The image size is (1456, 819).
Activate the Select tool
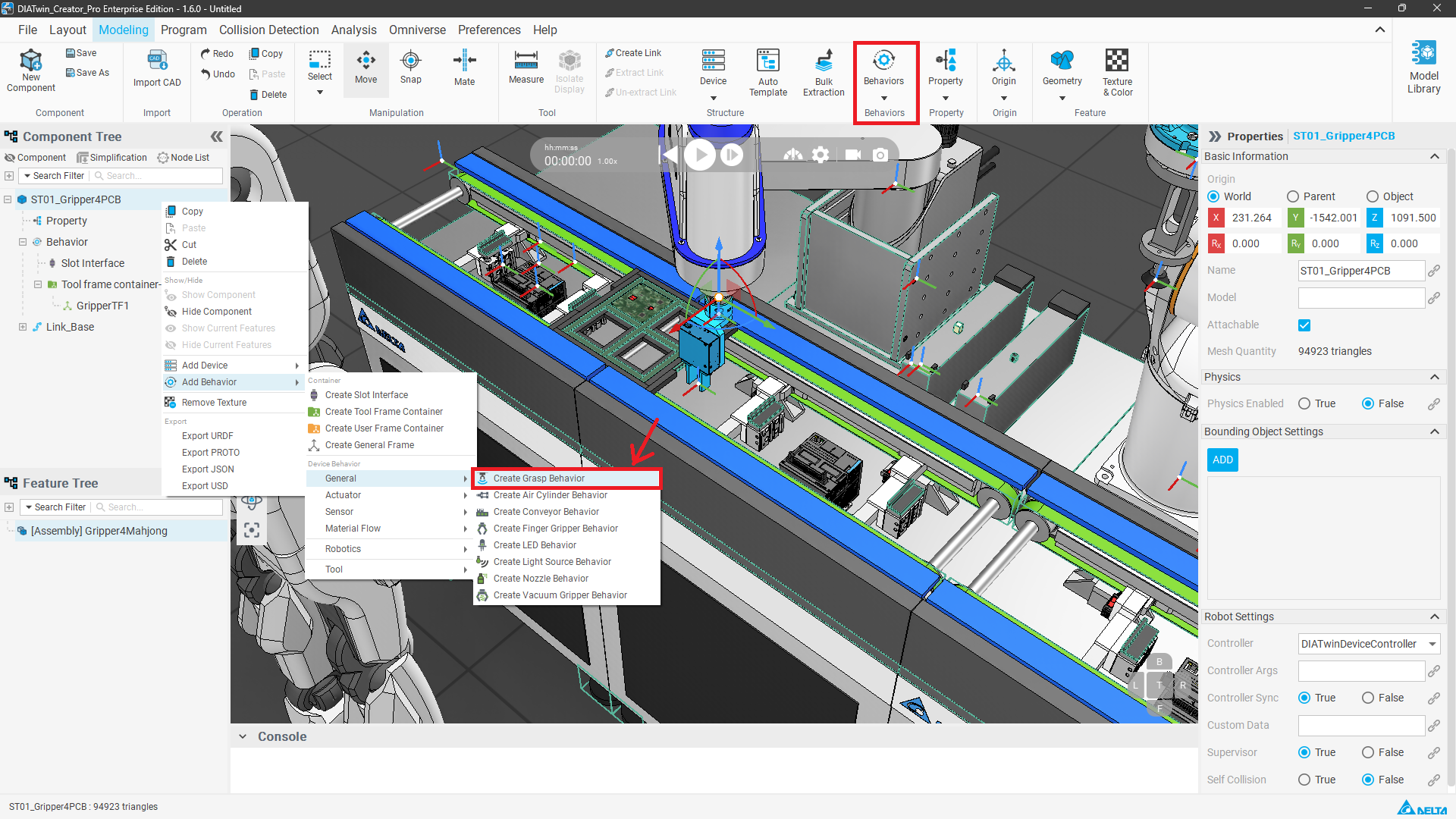(320, 66)
